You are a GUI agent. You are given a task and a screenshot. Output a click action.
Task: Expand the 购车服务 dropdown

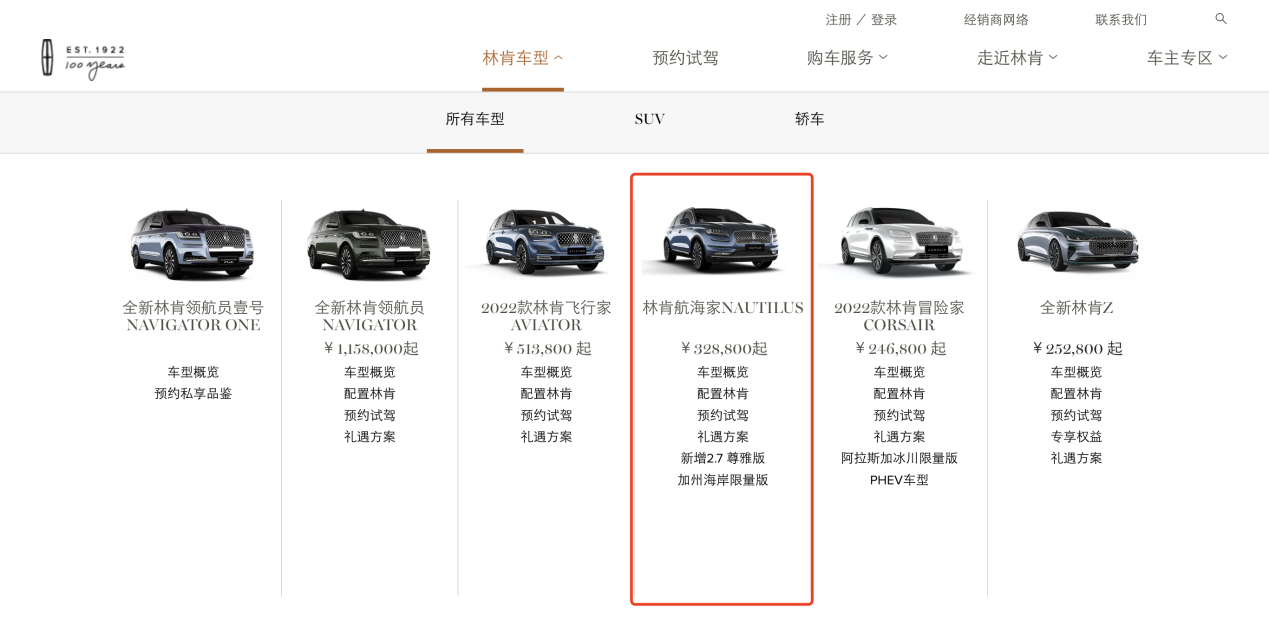point(847,58)
